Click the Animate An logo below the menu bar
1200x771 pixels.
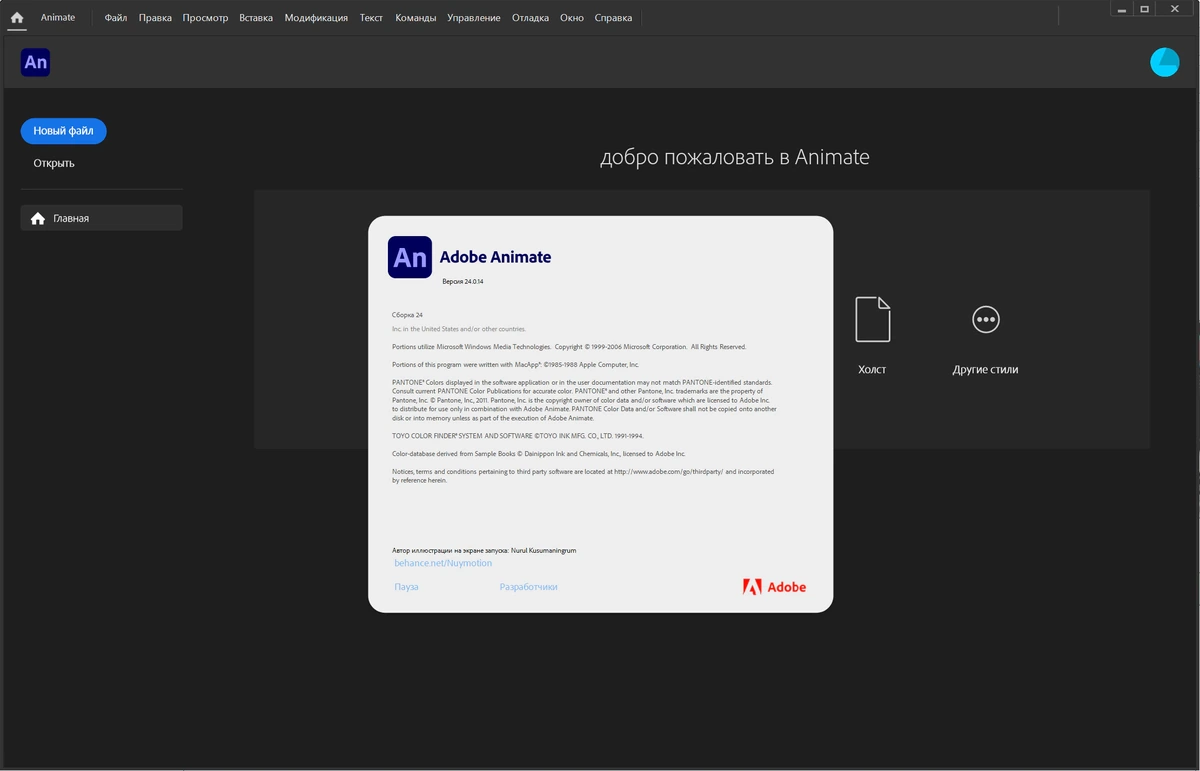(x=35, y=62)
